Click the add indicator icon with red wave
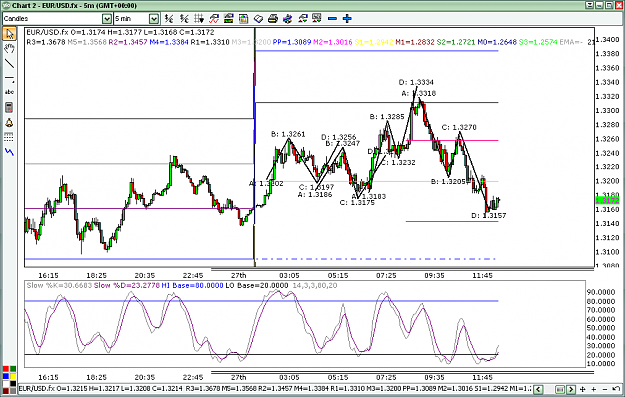 (x=214, y=18)
